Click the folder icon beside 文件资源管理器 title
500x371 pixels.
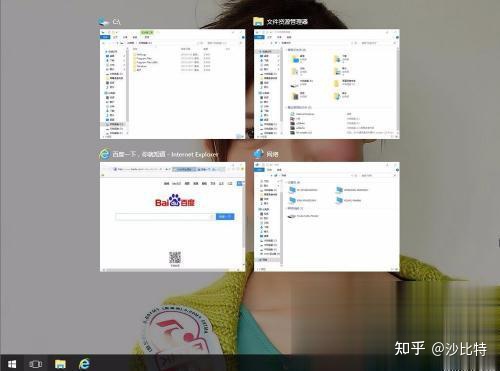[x=258, y=22]
